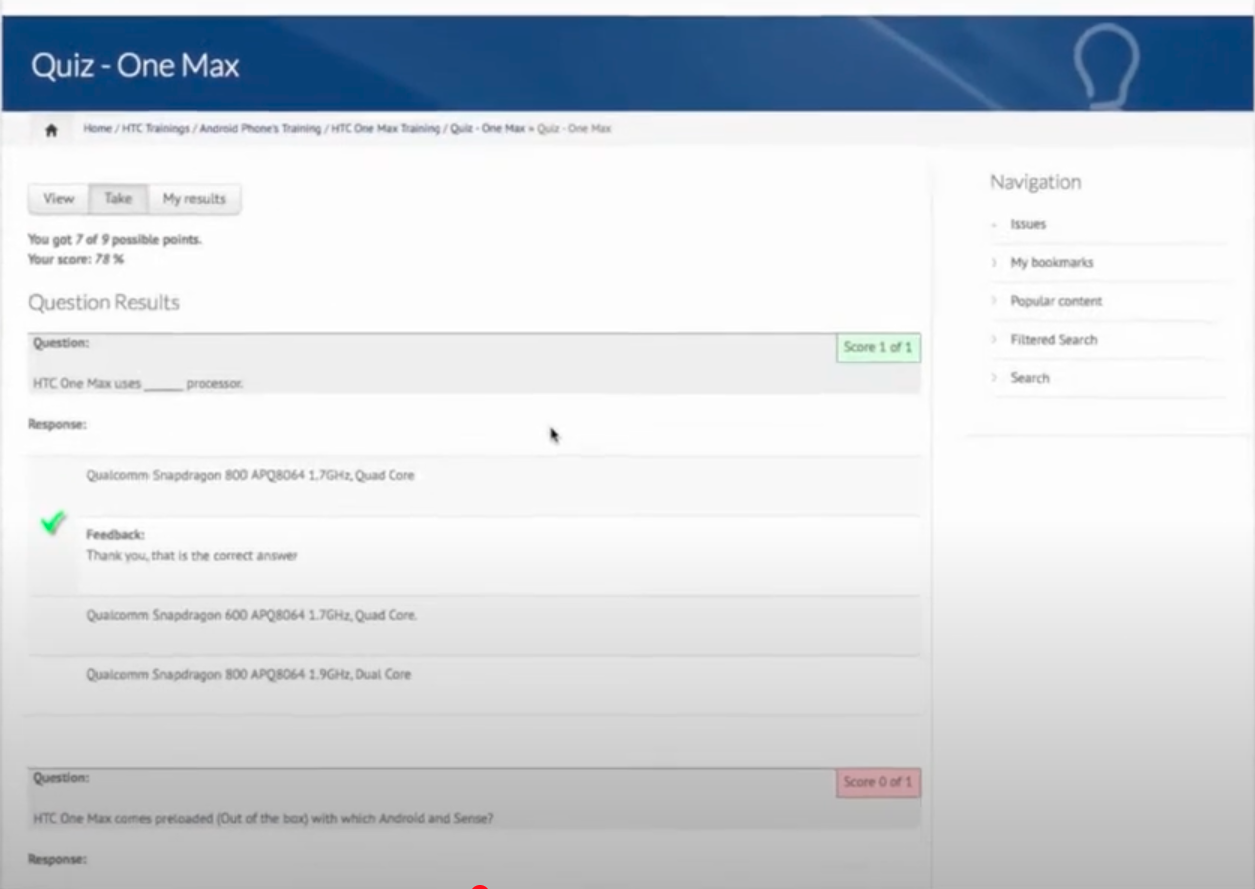The image size is (1255, 889).
Task: Expand My bookmarks in Navigation
Action: [1051, 263]
